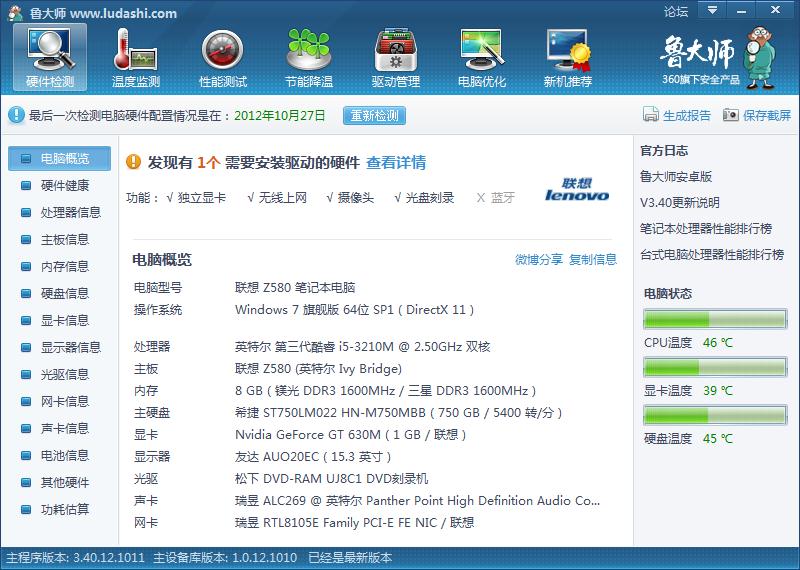Click the CPU温度 green temperature bar
The image size is (800, 570).
click(x=715, y=319)
